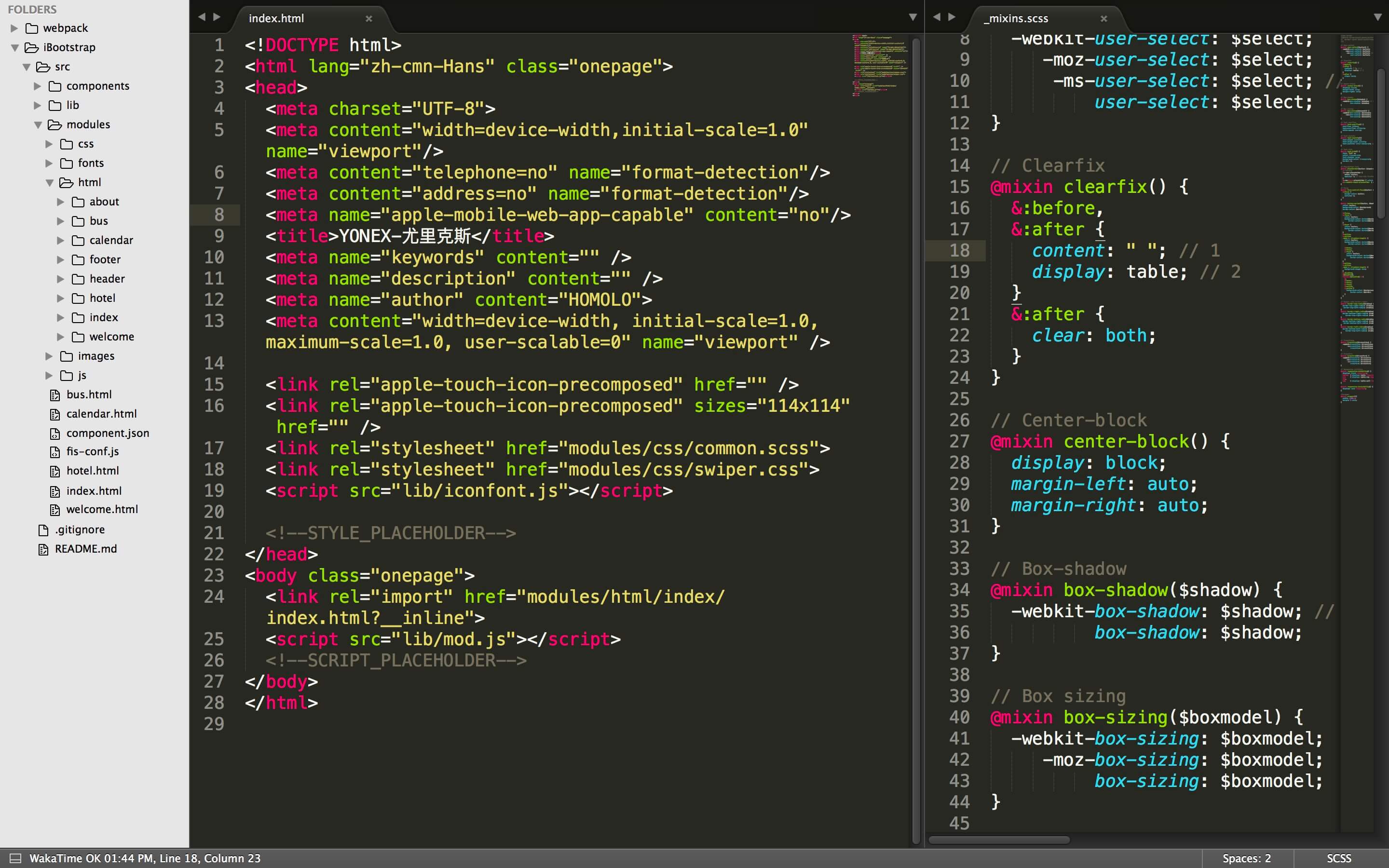This screenshot has width=1389, height=868.
Task: Click the component.json file icon
Action: 55,434
